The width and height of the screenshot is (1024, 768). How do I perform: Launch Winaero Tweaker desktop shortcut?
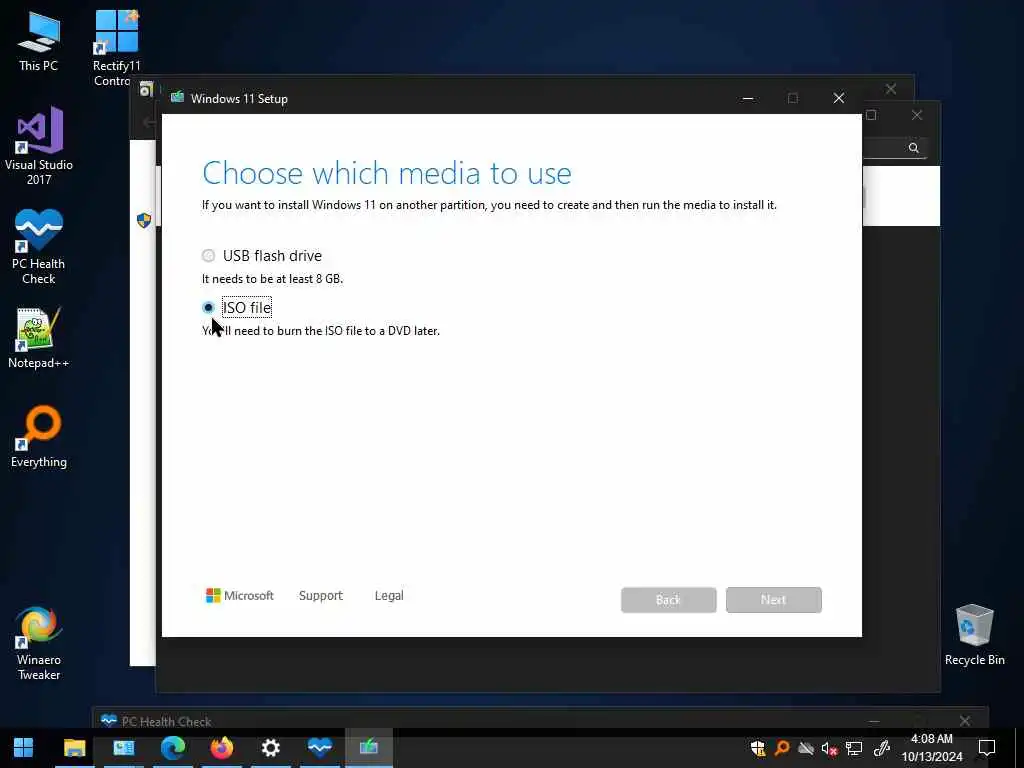39,643
